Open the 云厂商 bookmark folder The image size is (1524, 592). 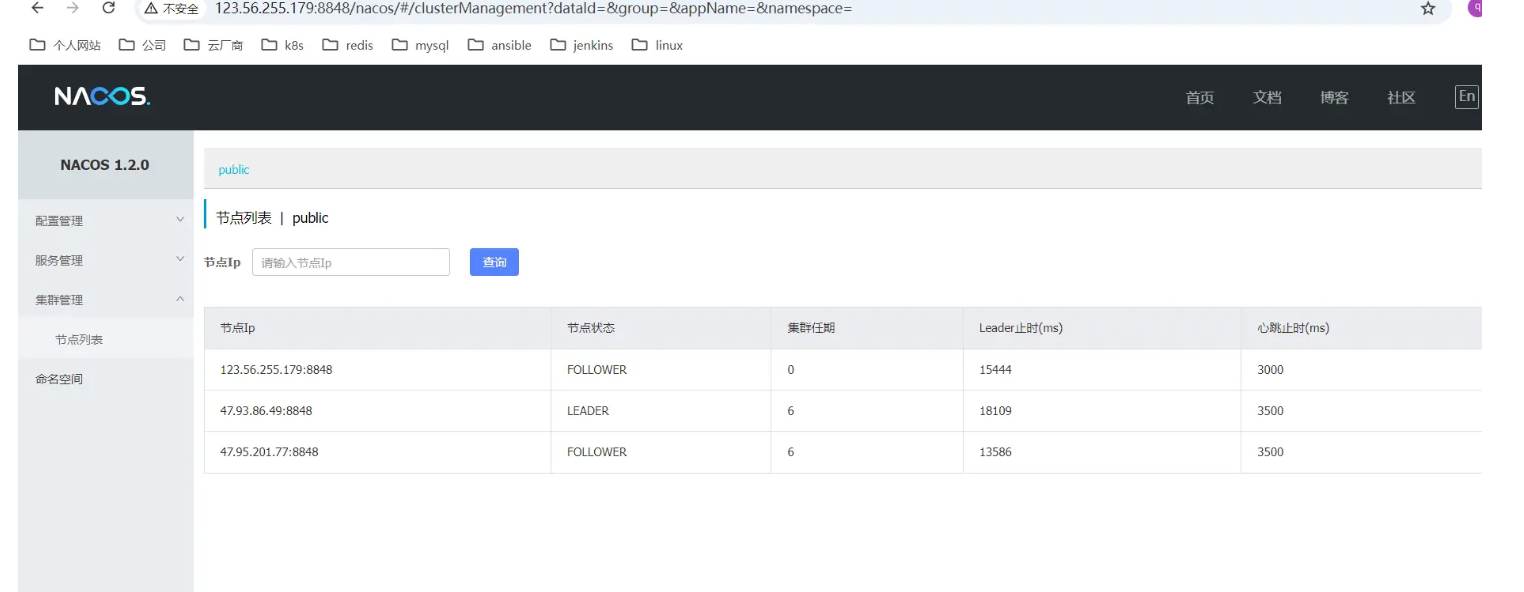point(214,45)
